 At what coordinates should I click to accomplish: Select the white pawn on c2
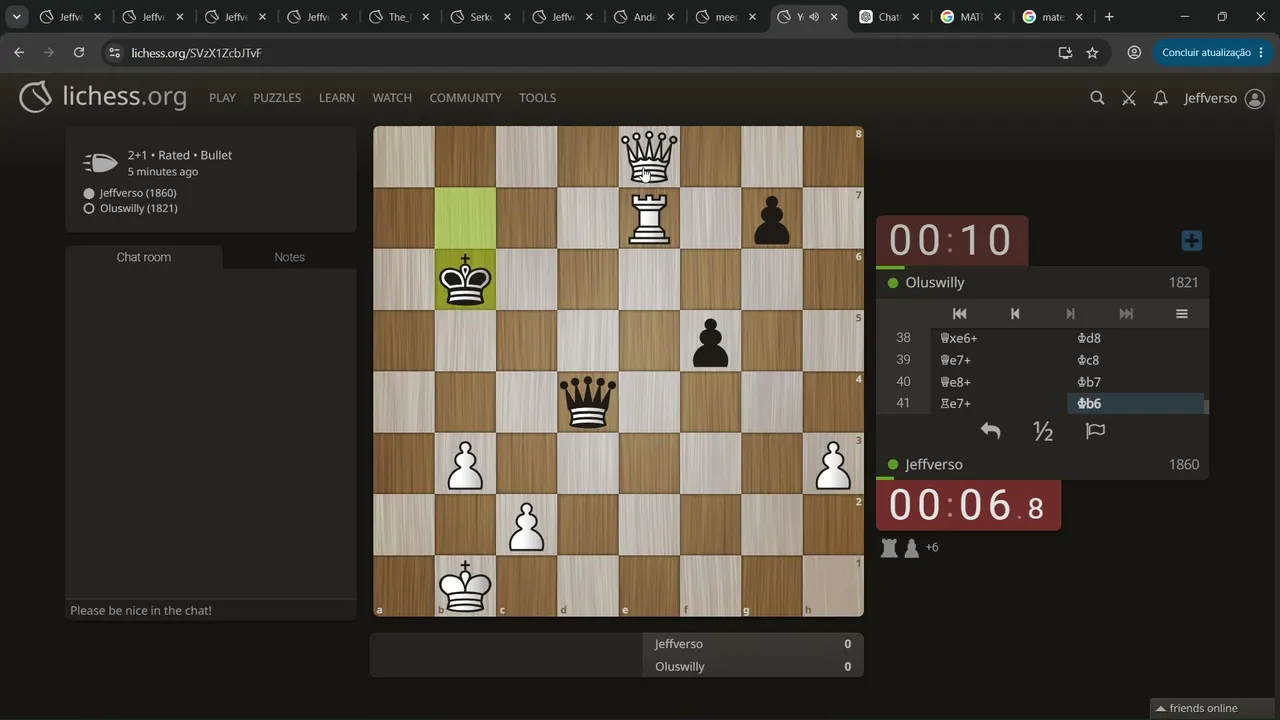click(x=527, y=525)
